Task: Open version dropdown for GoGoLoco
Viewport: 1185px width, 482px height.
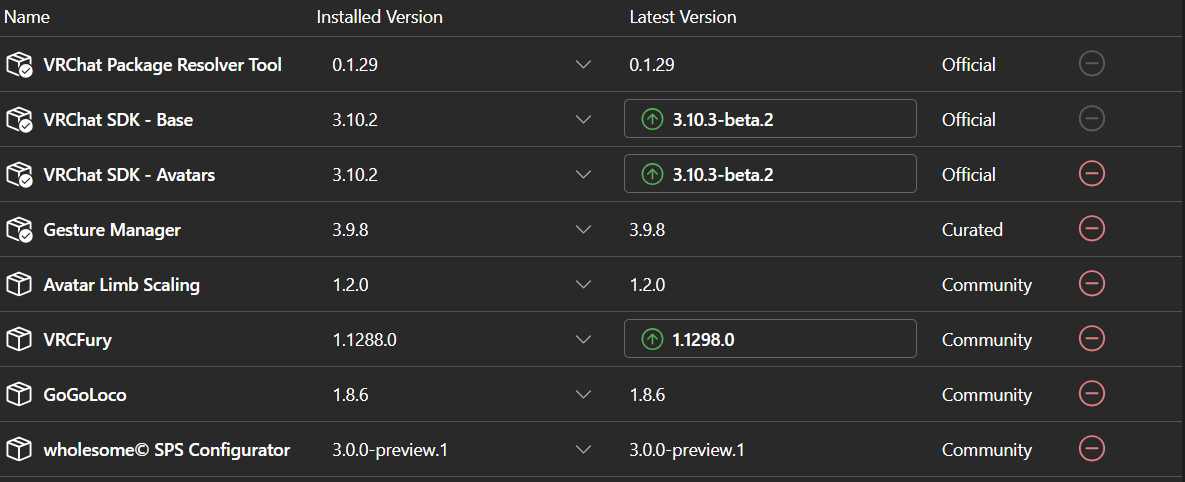Action: click(x=584, y=395)
